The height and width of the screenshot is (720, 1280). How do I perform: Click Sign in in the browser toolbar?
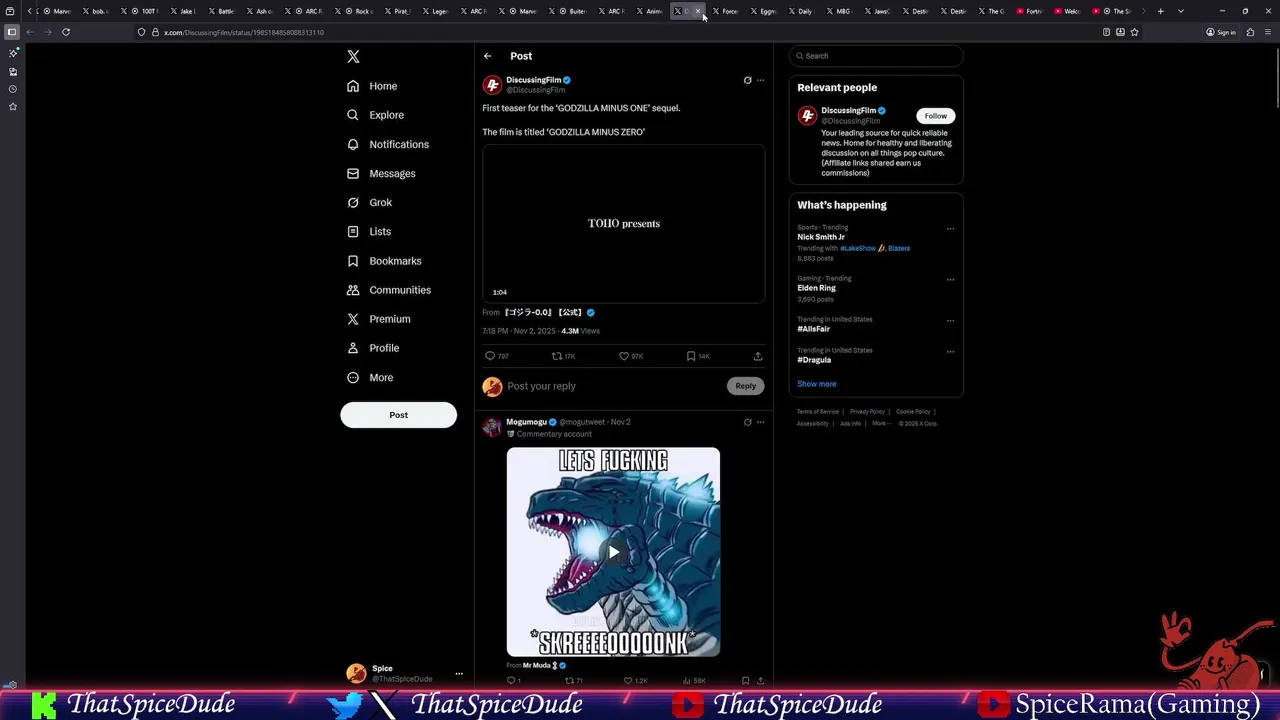click(1221, 32)
